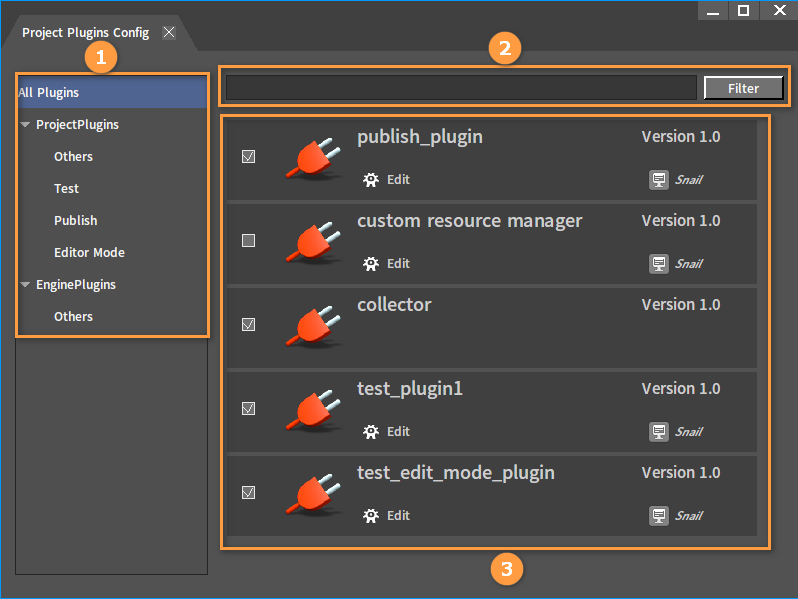This screenshot has width=798, height=599.
Task: Click the custom resource manager title text
Action: 469,221
